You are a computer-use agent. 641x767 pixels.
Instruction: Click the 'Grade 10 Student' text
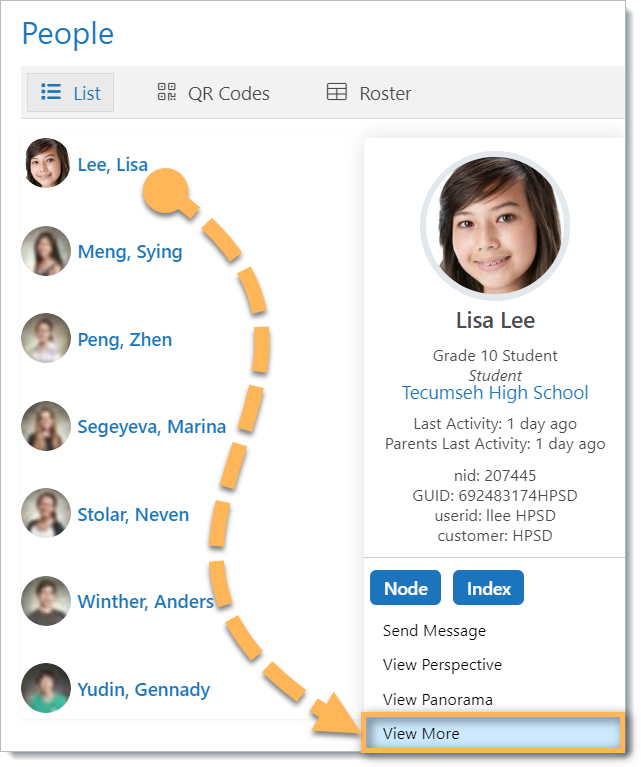(495, 356)
